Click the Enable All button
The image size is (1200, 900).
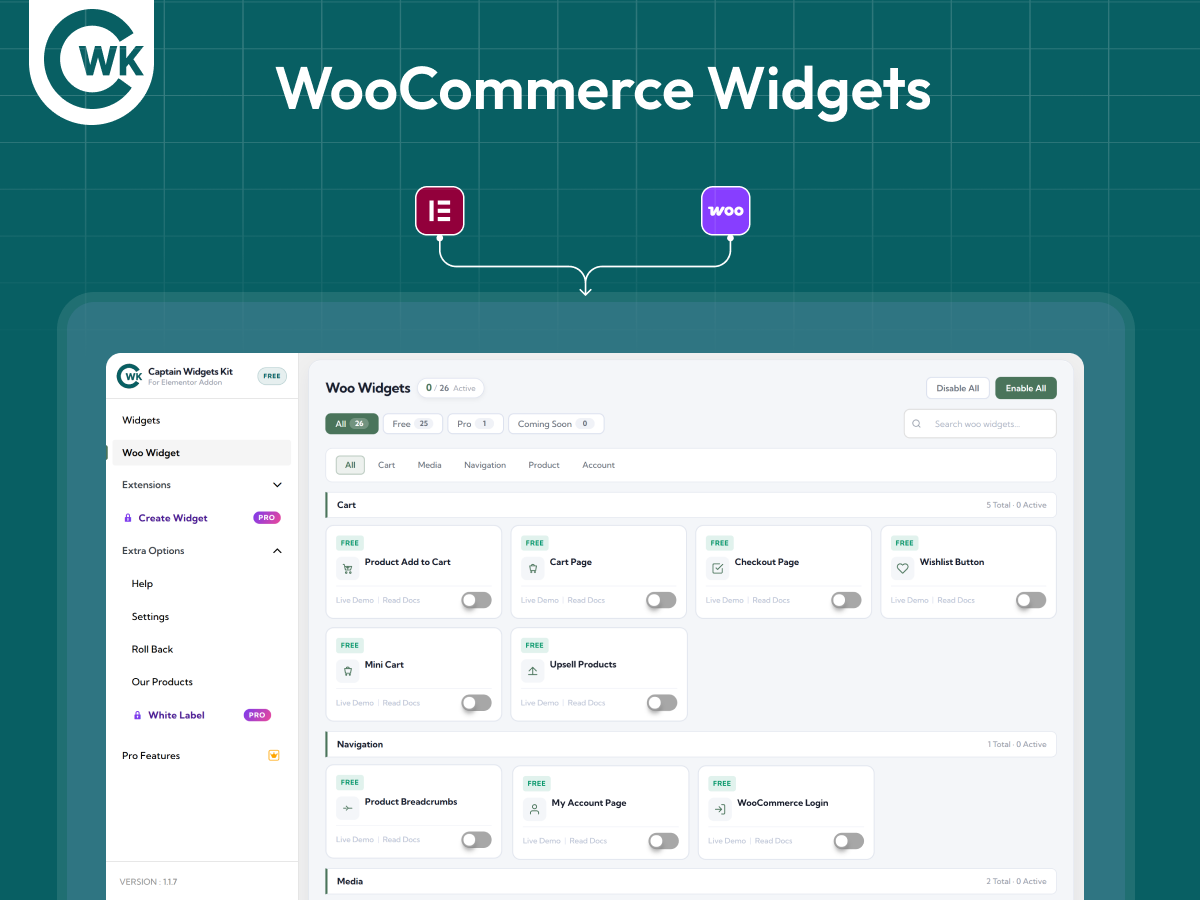pos(1026,388)
